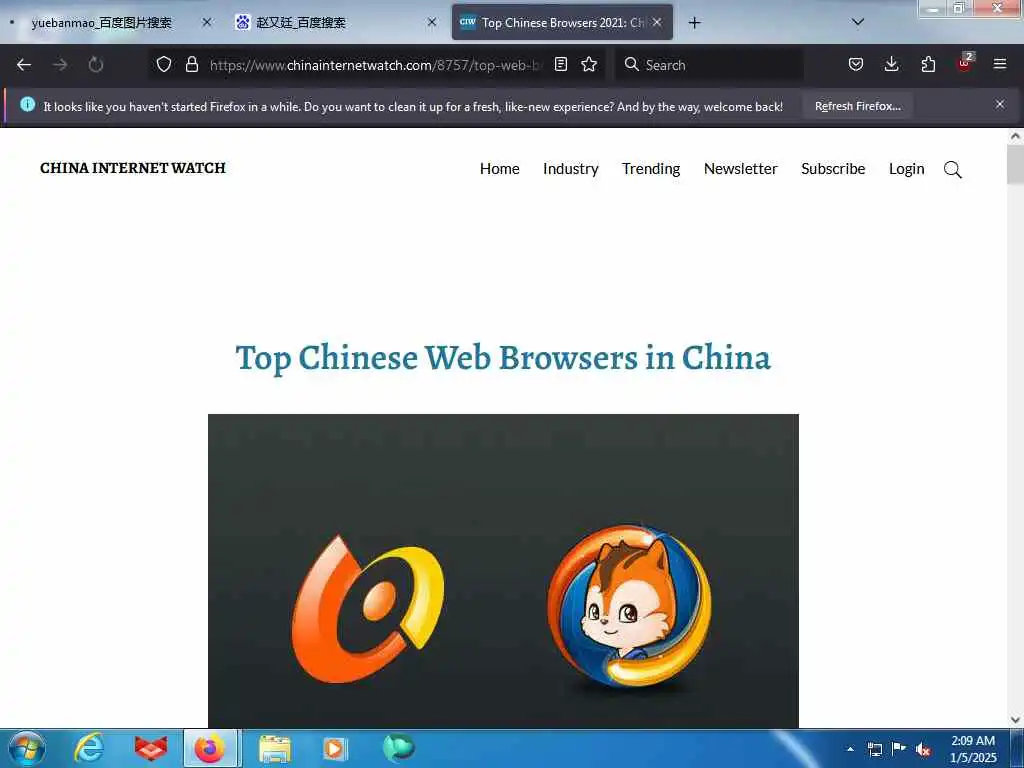Show site security info via padlock icon
Screen dimensions: 1024x768
[191, 64]
